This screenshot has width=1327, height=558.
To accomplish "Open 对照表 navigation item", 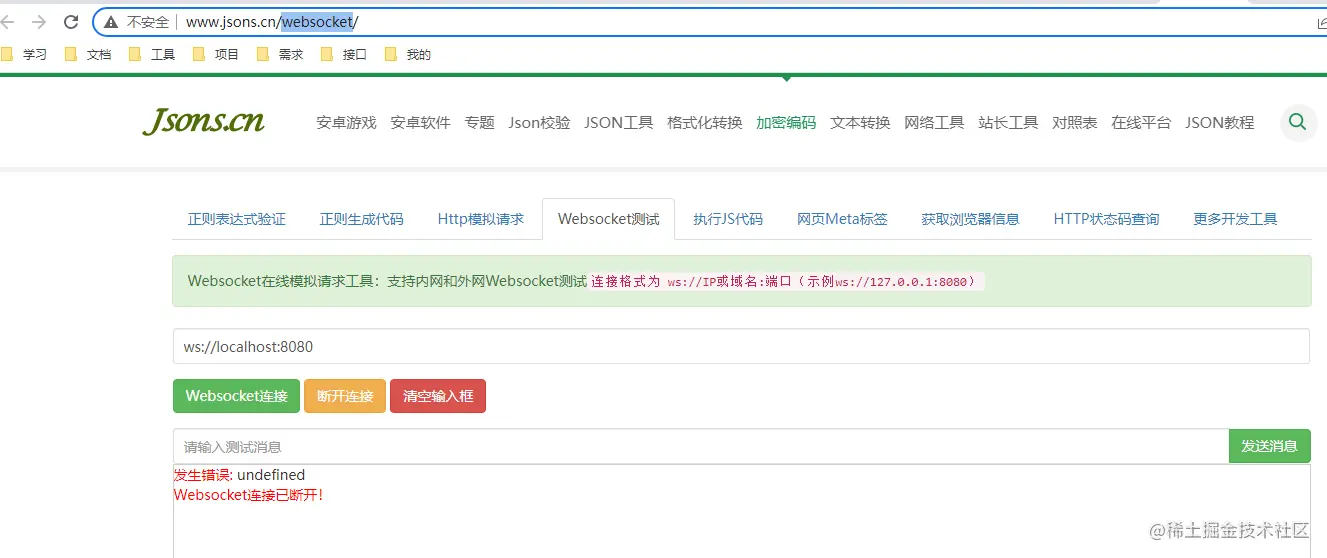I will pos(1075,122).
